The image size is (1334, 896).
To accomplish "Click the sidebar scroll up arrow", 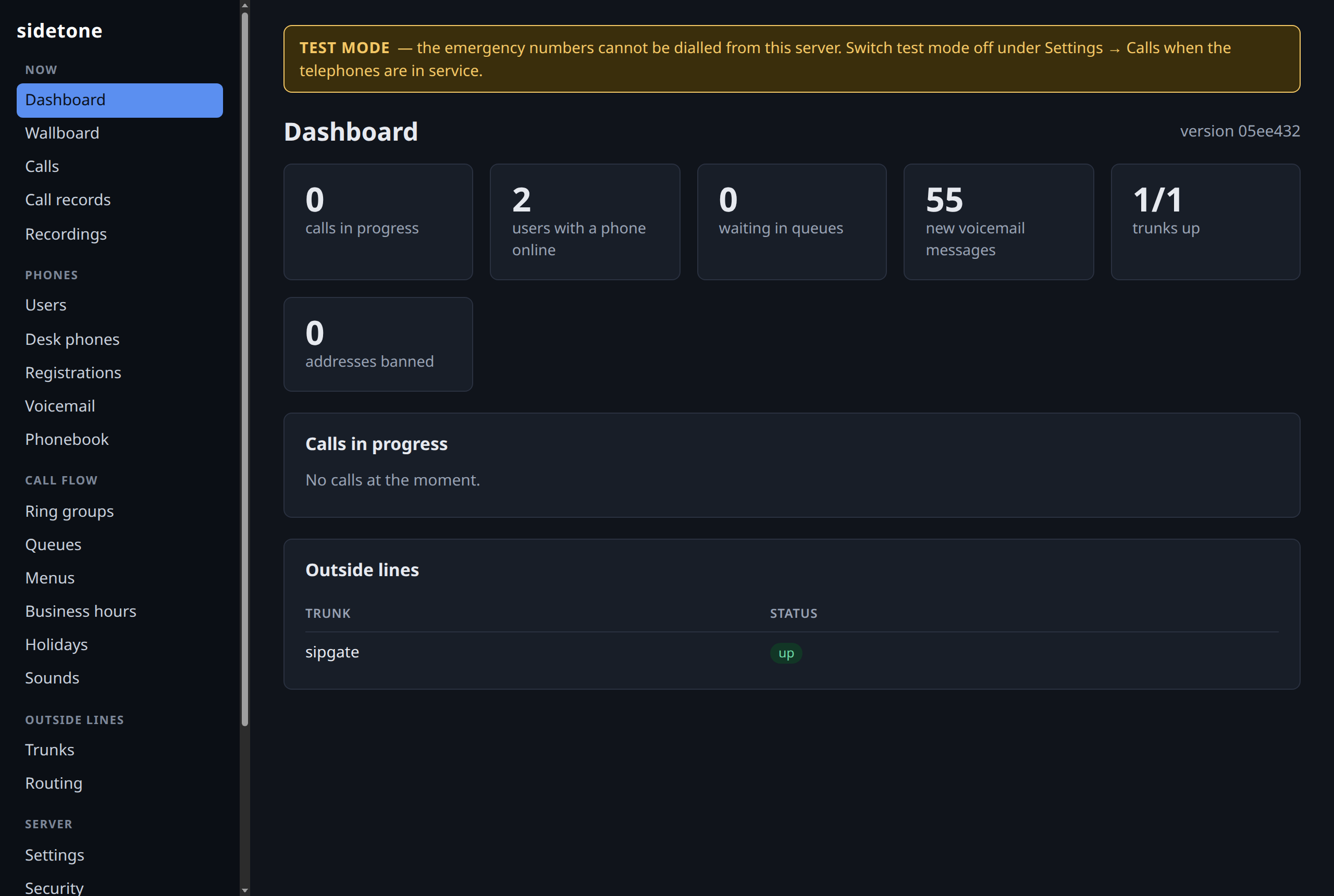I will pos(244,5).
